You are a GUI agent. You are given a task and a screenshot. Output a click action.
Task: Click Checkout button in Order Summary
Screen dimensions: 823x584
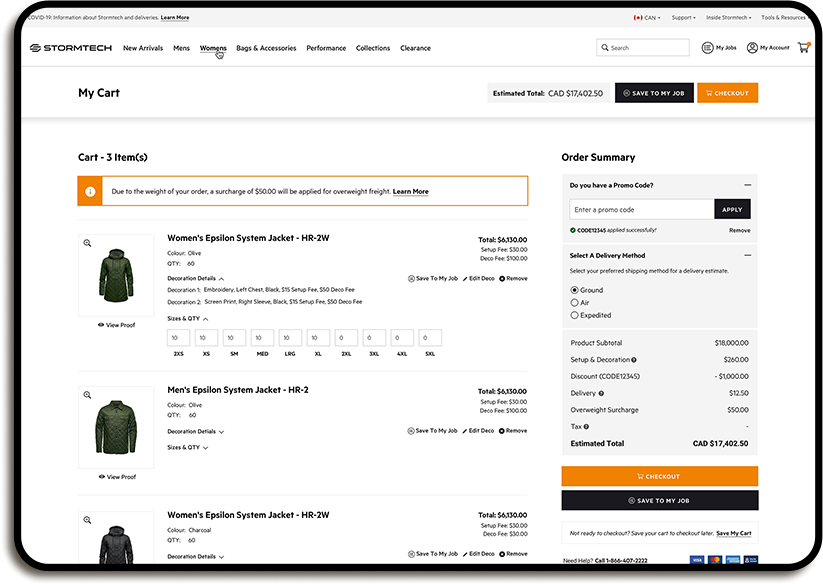pos(660,476)
